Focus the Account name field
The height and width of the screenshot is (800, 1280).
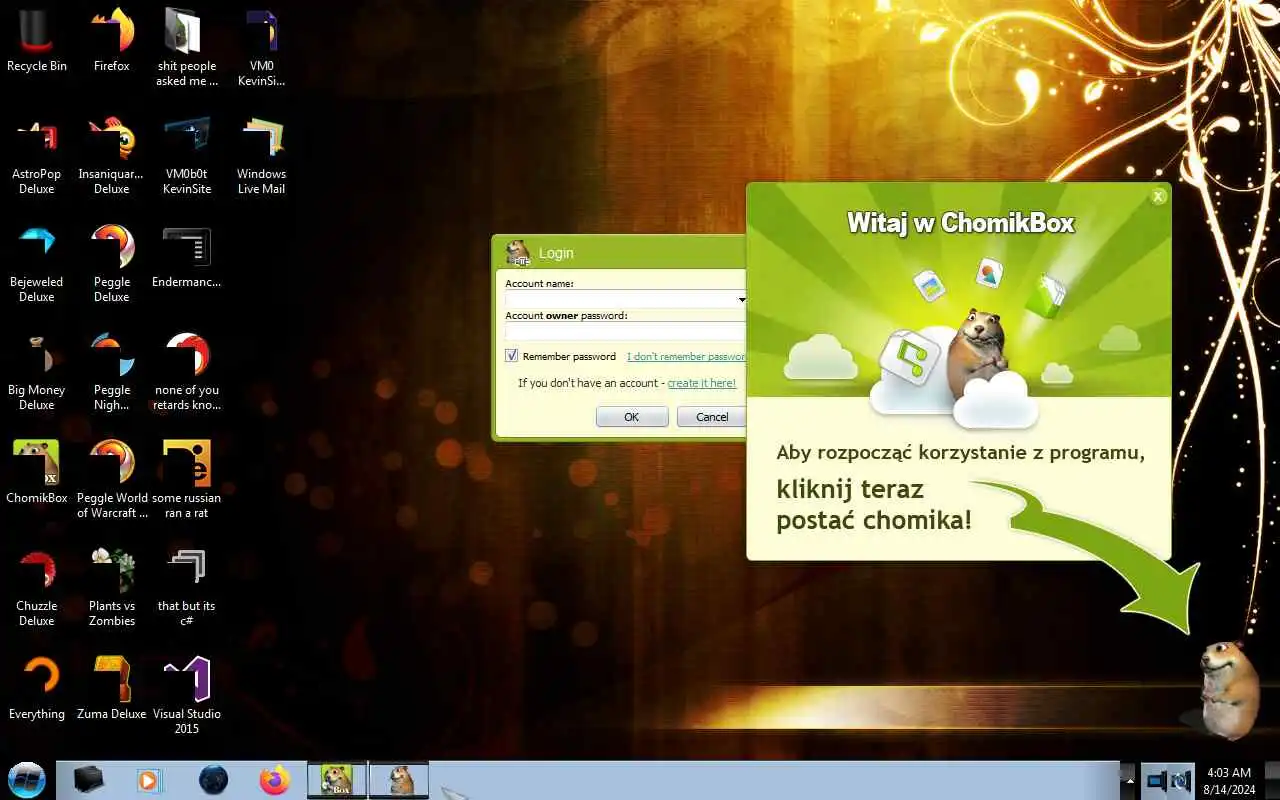(625, 299)
